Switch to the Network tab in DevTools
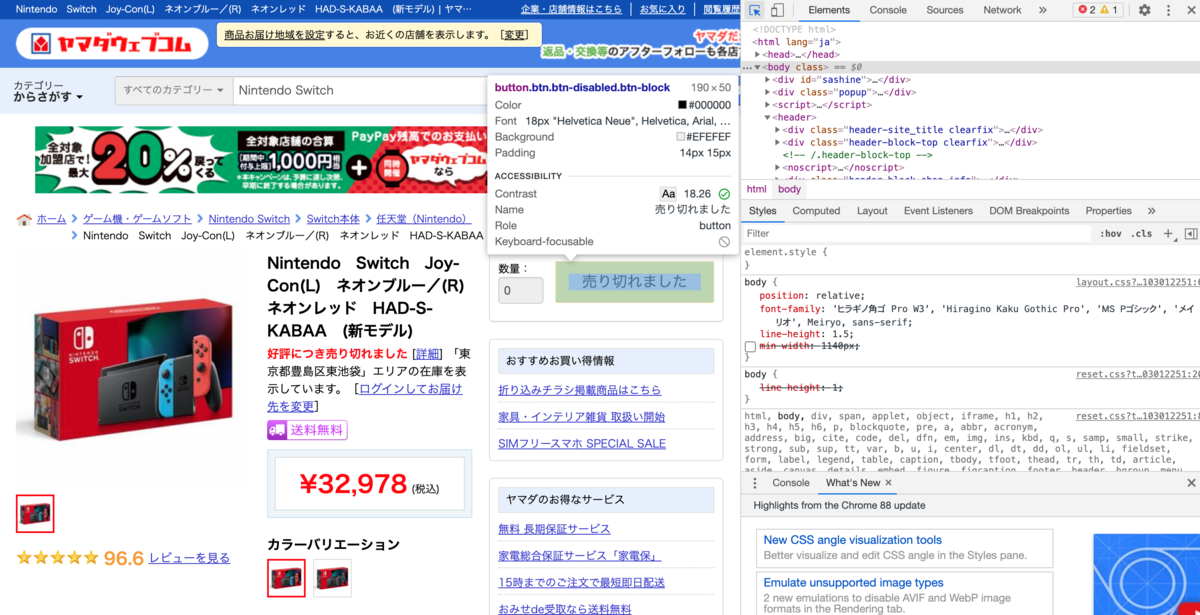 [1001, 9]
